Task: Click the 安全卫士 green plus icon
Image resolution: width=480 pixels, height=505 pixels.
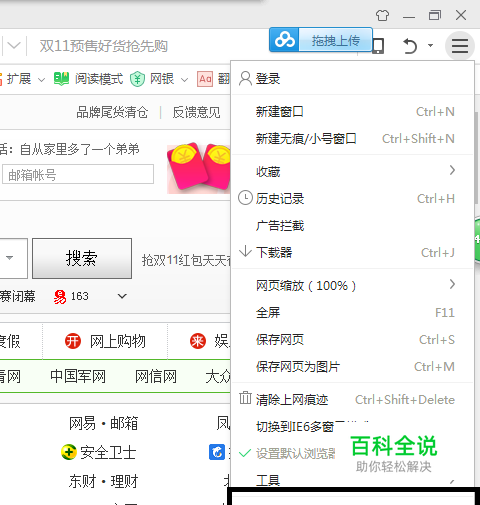Action: [x=69, y=452]
